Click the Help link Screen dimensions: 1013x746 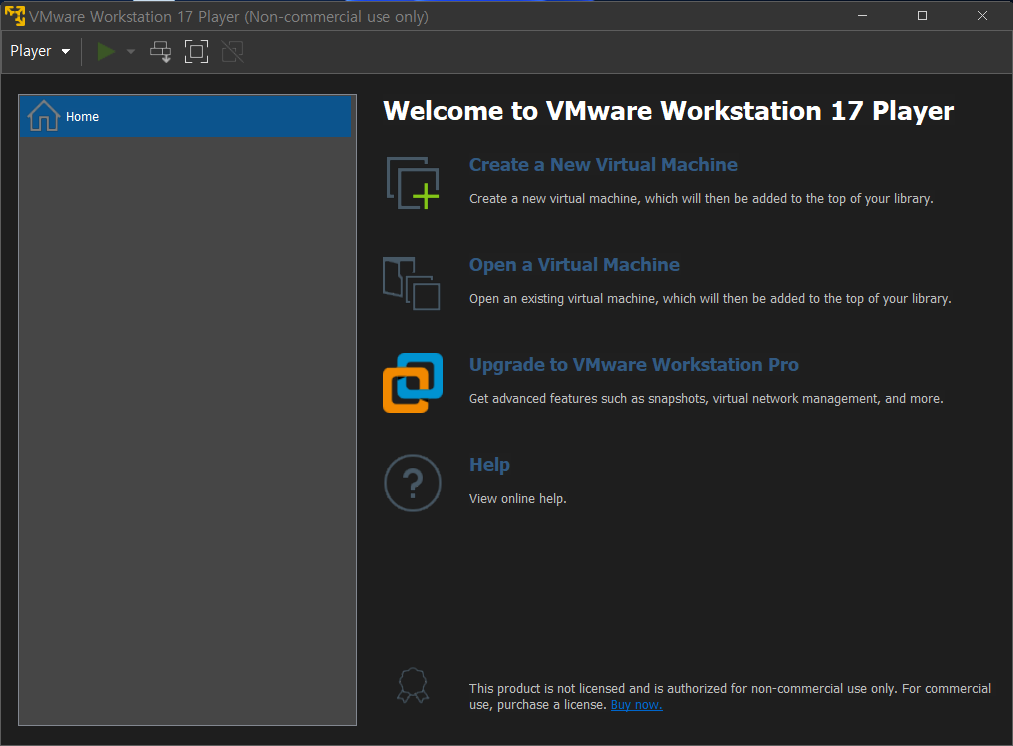pos(489,465)
